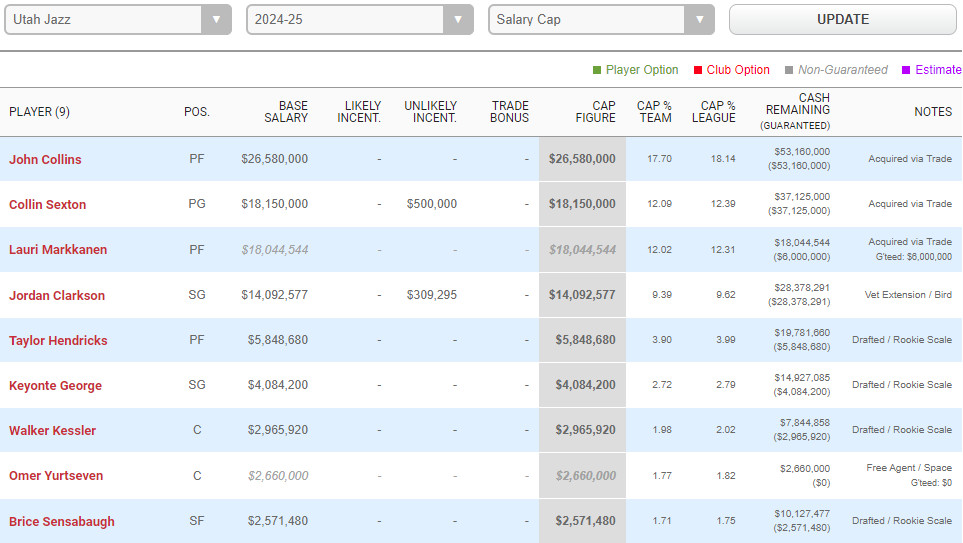Select Collin Sexton team cap percent 12.09
963x543 pixels.
coord(659,204)
